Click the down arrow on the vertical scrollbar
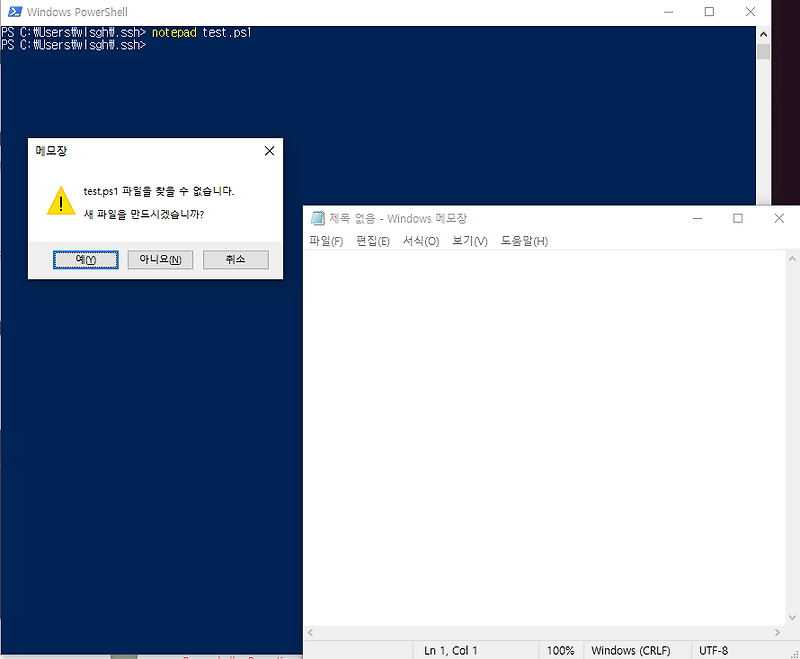This screenshot has height=659, width=800. pos(791,617)
